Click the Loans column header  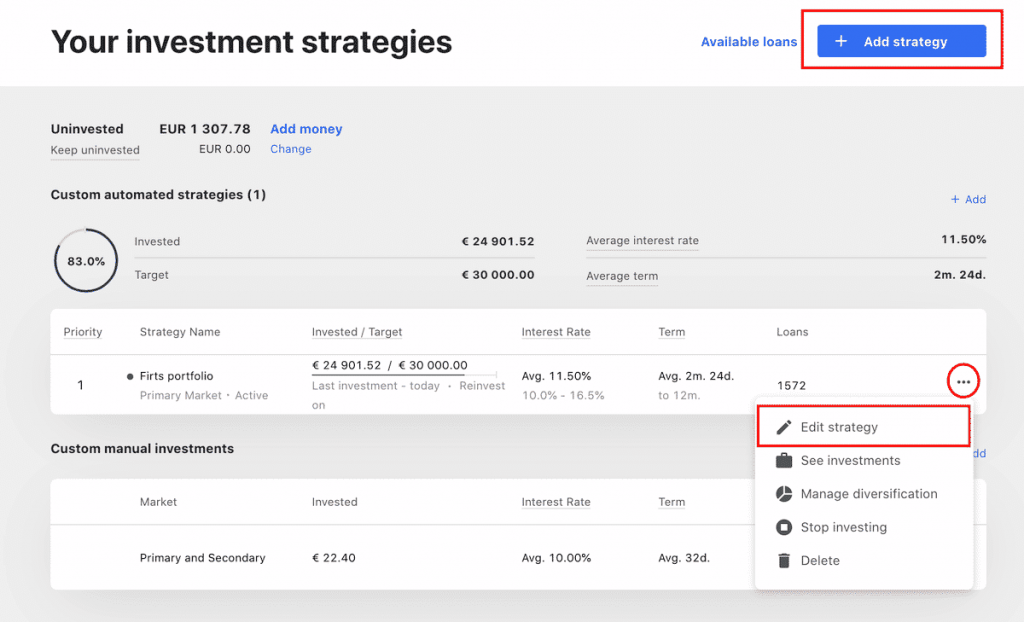pyautogui.click(x=792, y=332)
